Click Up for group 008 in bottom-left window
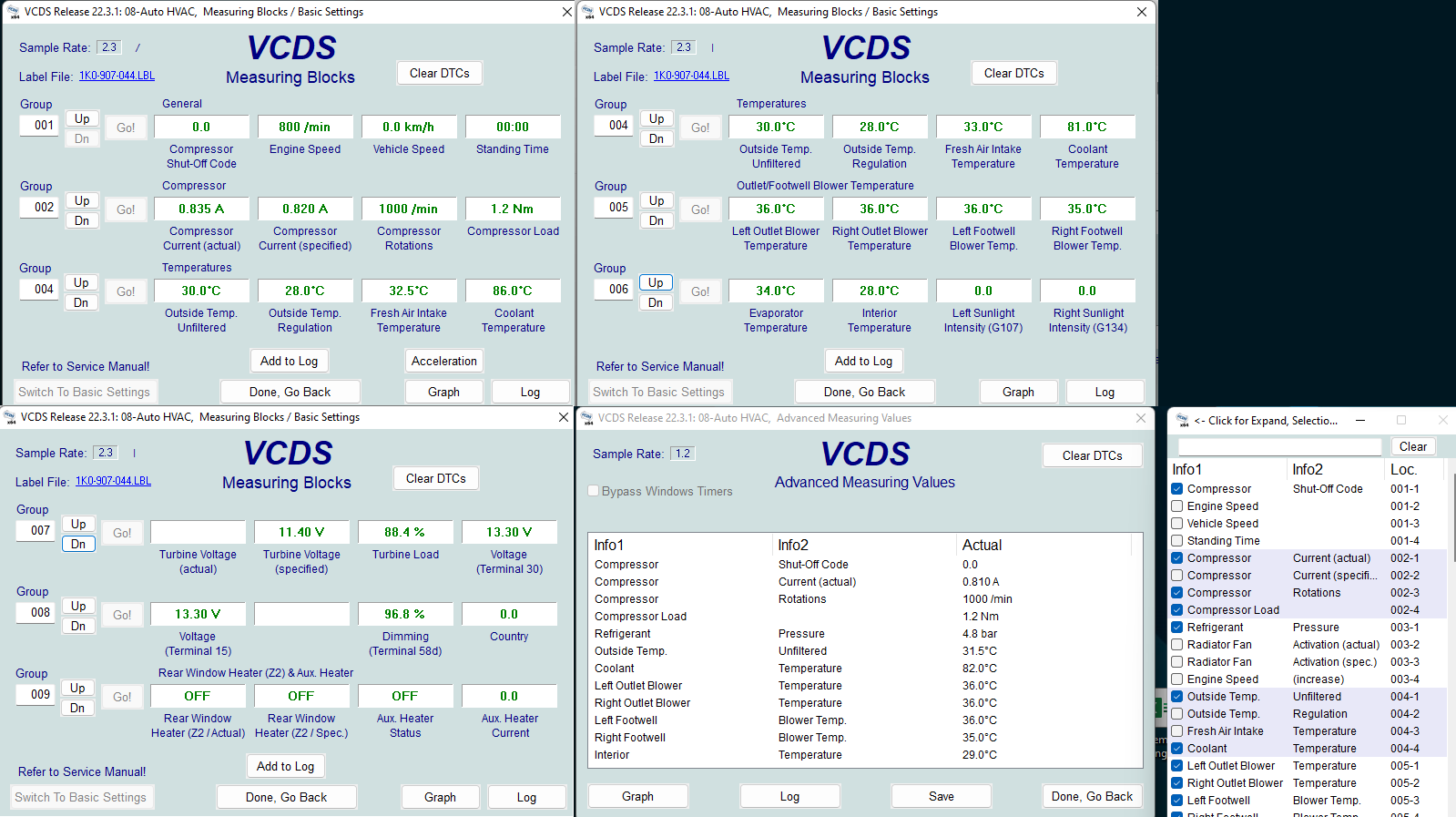This screenshot has height=817, width=1456. (78, 606)
